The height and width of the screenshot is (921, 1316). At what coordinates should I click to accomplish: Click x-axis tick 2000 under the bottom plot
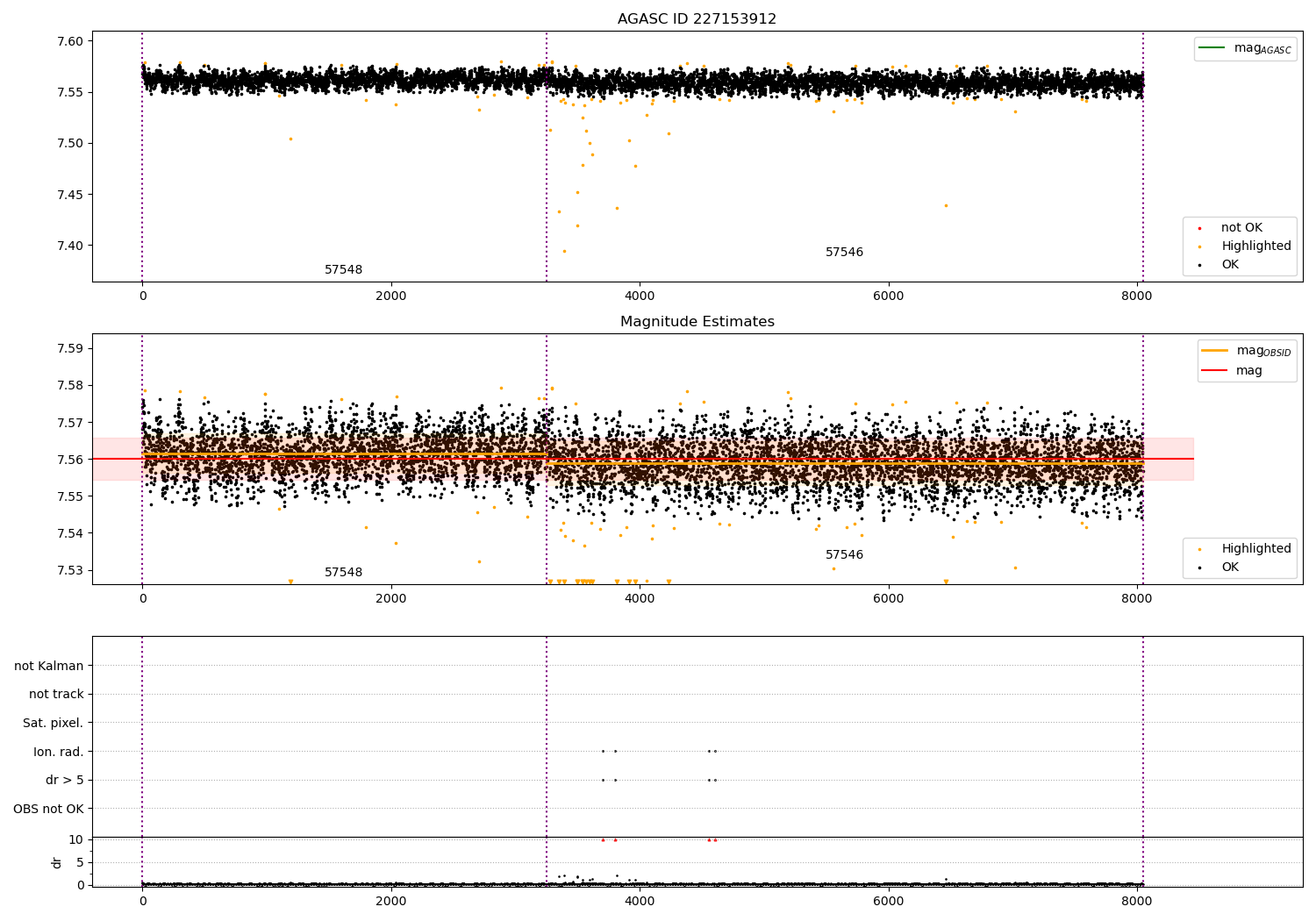pyautogui.click(x=391, y=902)
